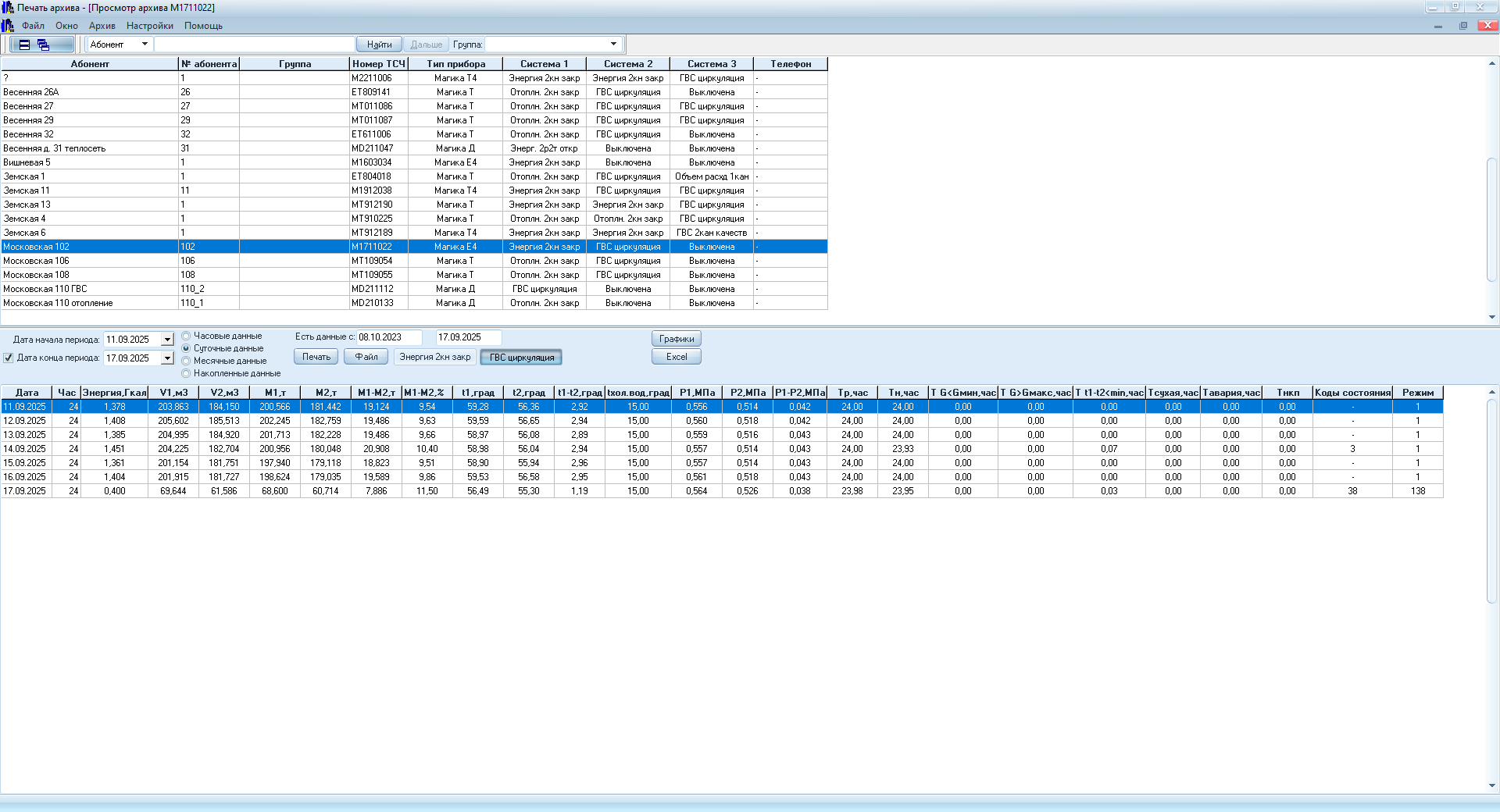Expand the Группа dropdown list
This screenshot has height=812, width=1500.
point(613,45)
